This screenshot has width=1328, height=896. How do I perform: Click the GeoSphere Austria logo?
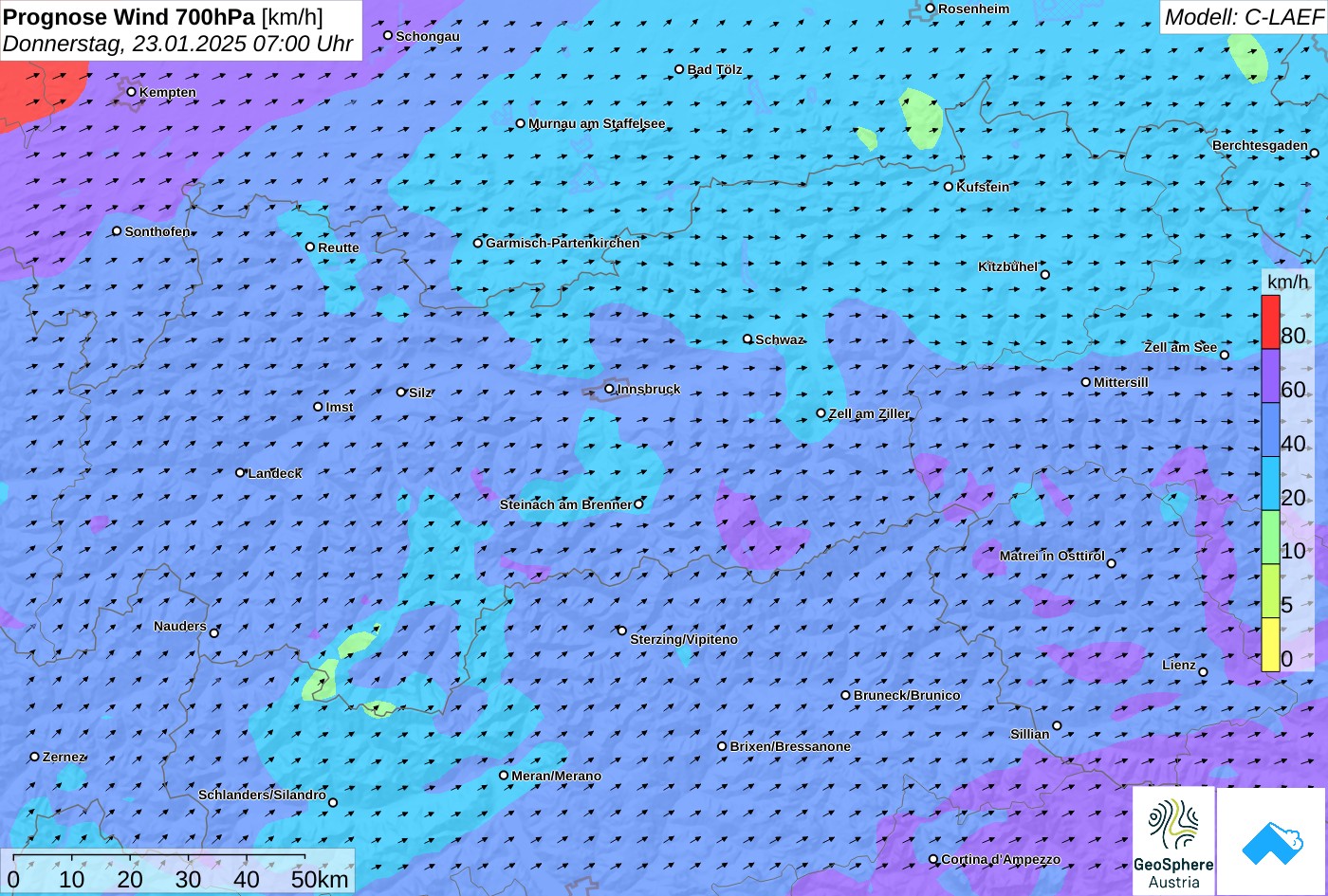pos(1173,841)
